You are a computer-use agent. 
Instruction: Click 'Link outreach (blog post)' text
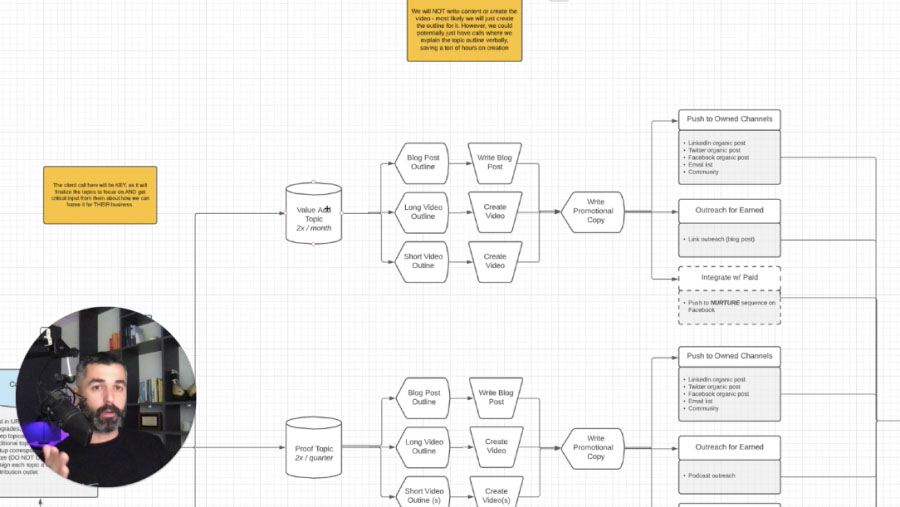click(x=721, y=239)
